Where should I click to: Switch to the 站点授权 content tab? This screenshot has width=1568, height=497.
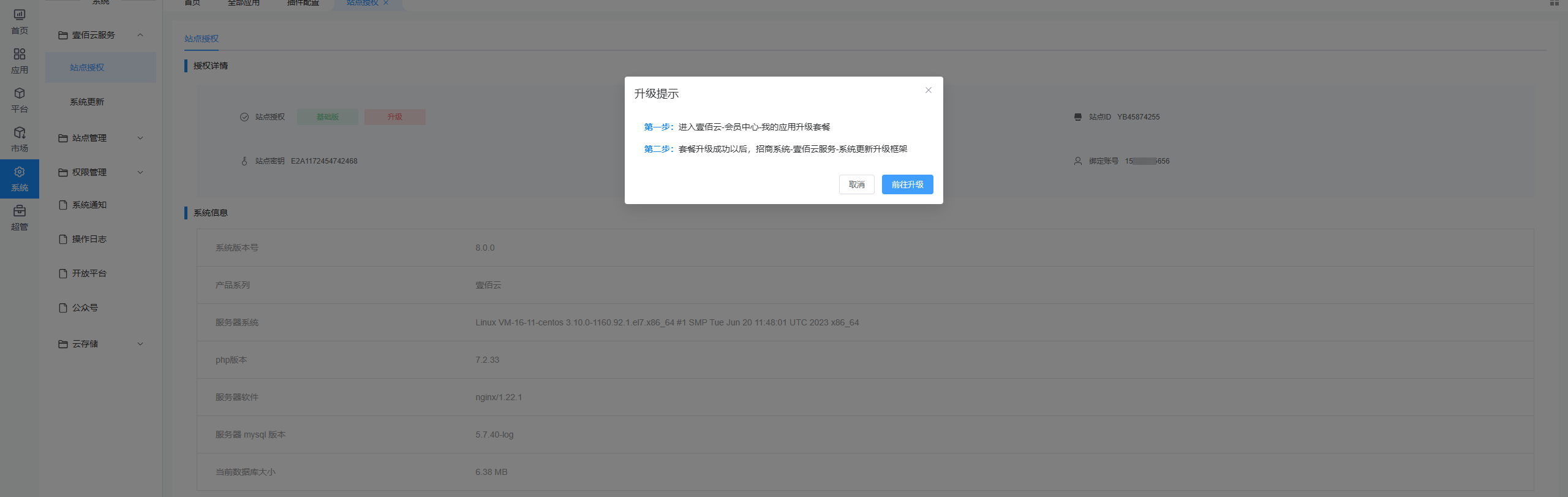click(x=202, y=39)
